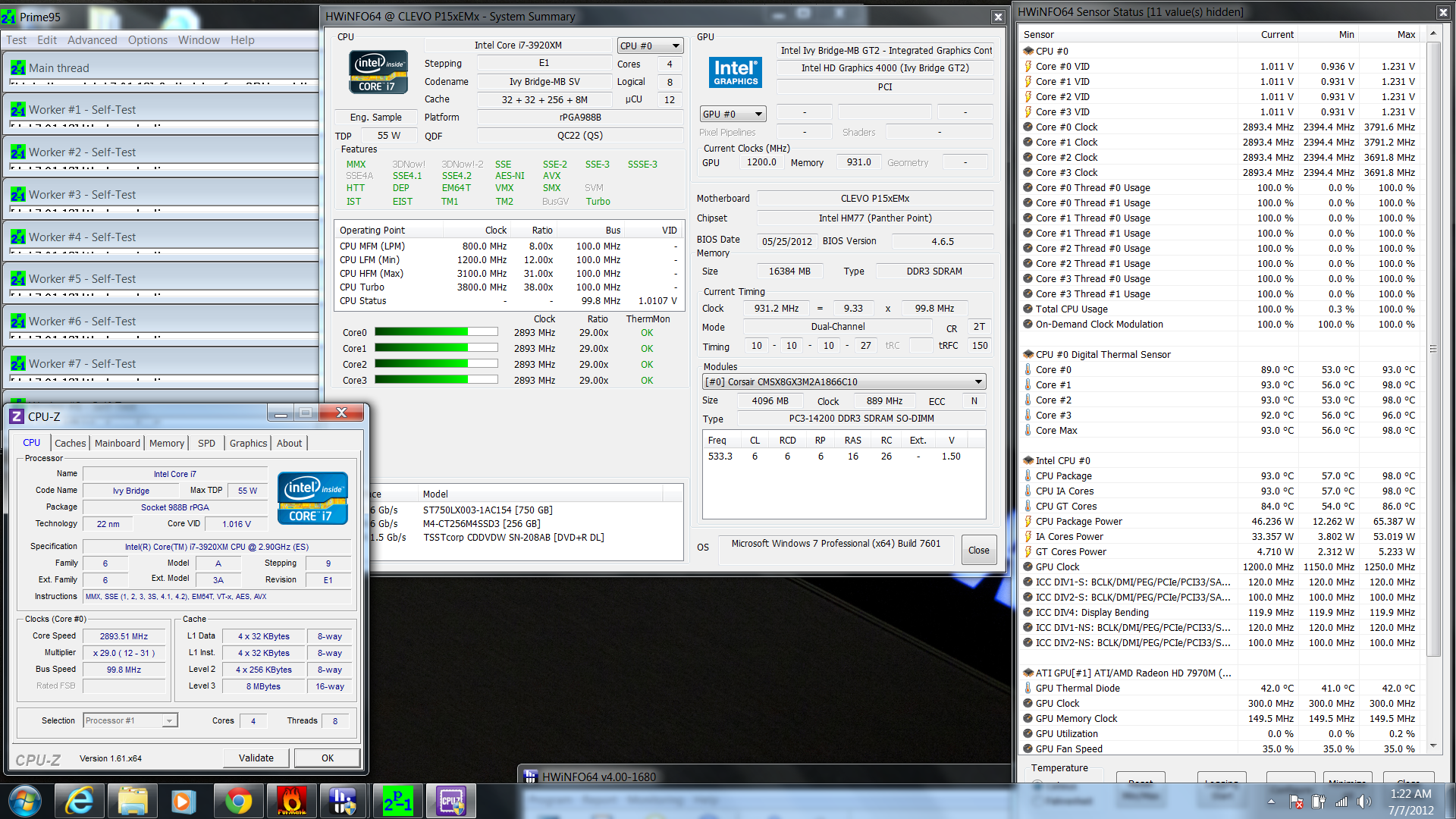Image resolution: width=1456 pixels, height=819 pixels.
Task: Switch to the Memory tab in CPU-Z
Action: [x=167, y=444]
